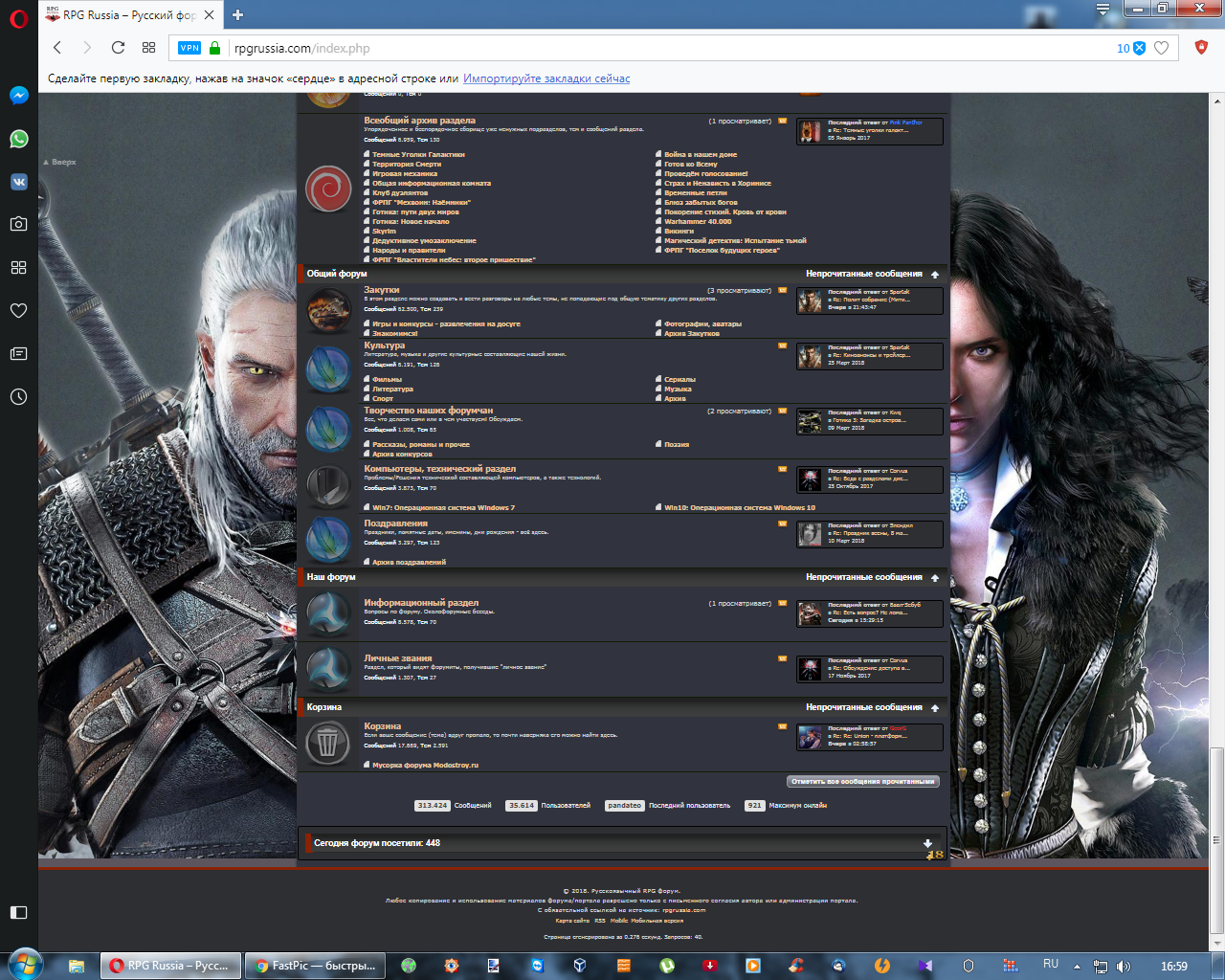Open the volume control in system tray
Image resolution: width=1225 pixels, height=980 pixels.
click(x=1123, y=967)
